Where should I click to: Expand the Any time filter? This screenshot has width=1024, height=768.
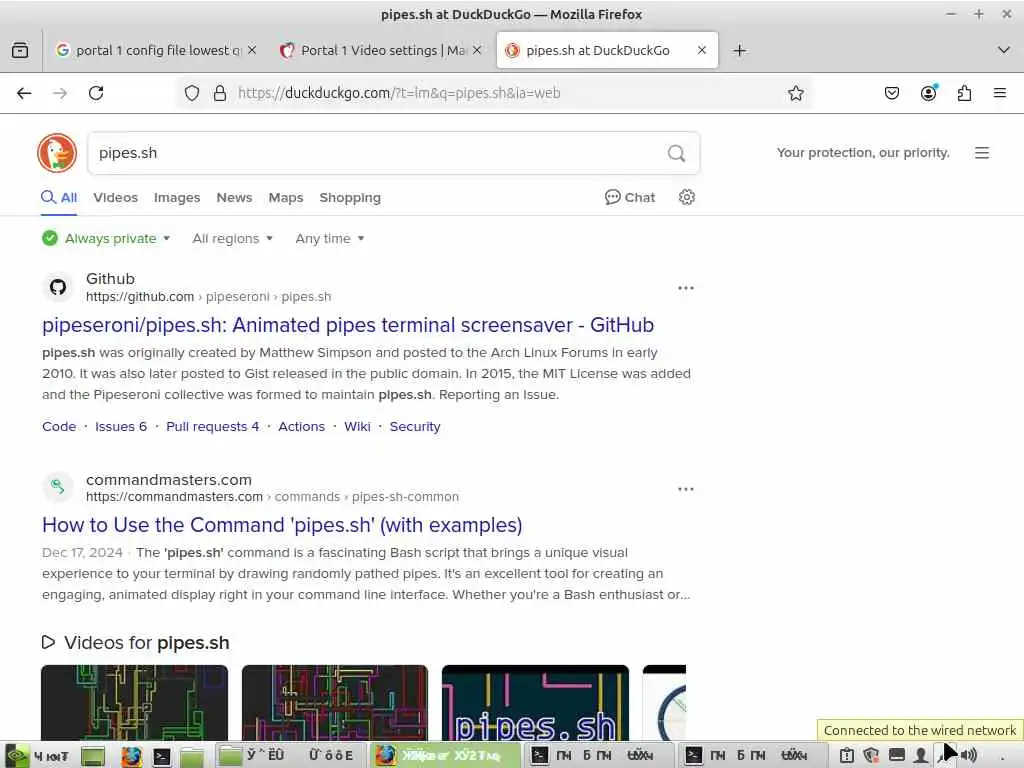(329, 238)
